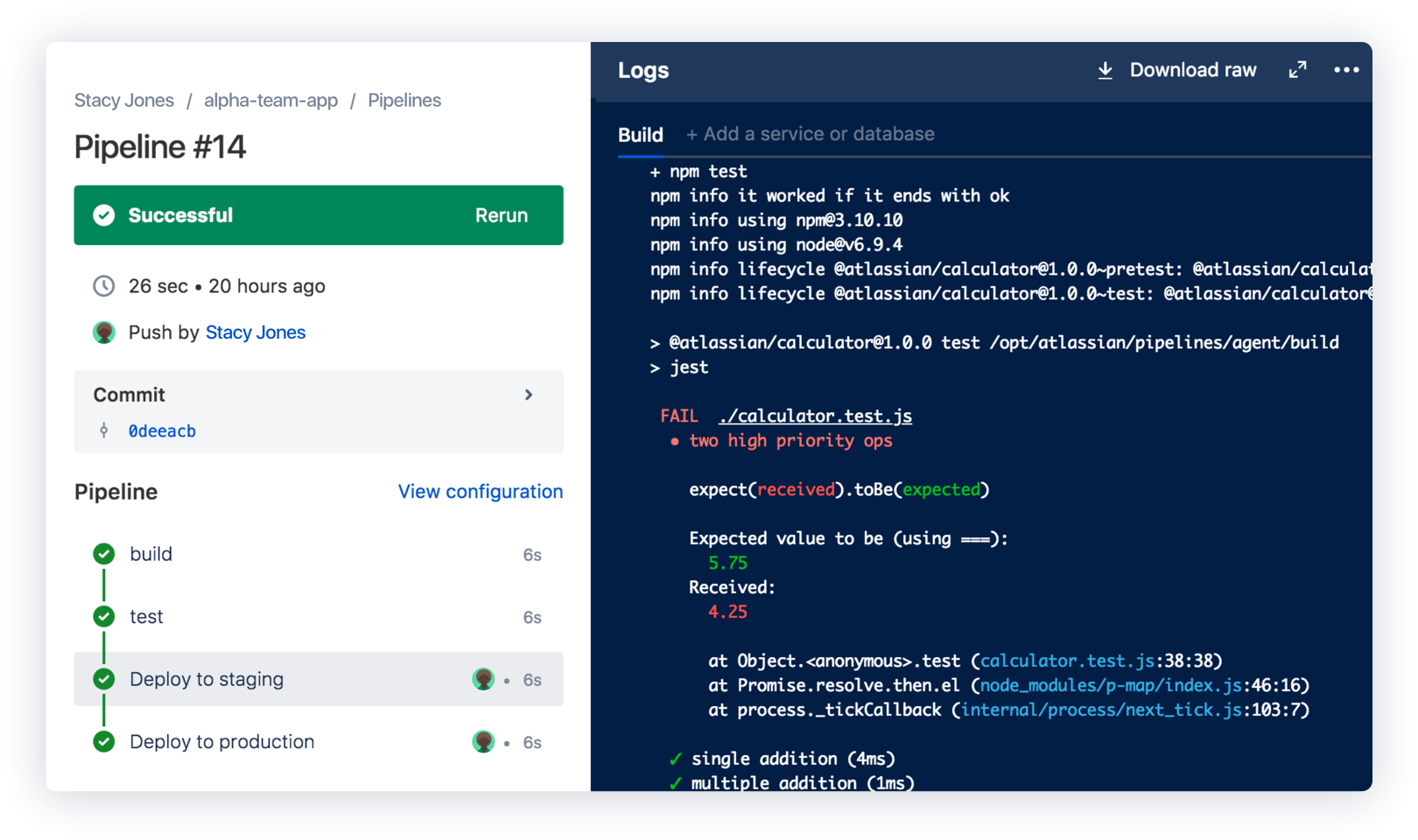1418x840 pixels.
Task: Click the commit branch icon beside 0deeacb
Action: tap(104, 430)
